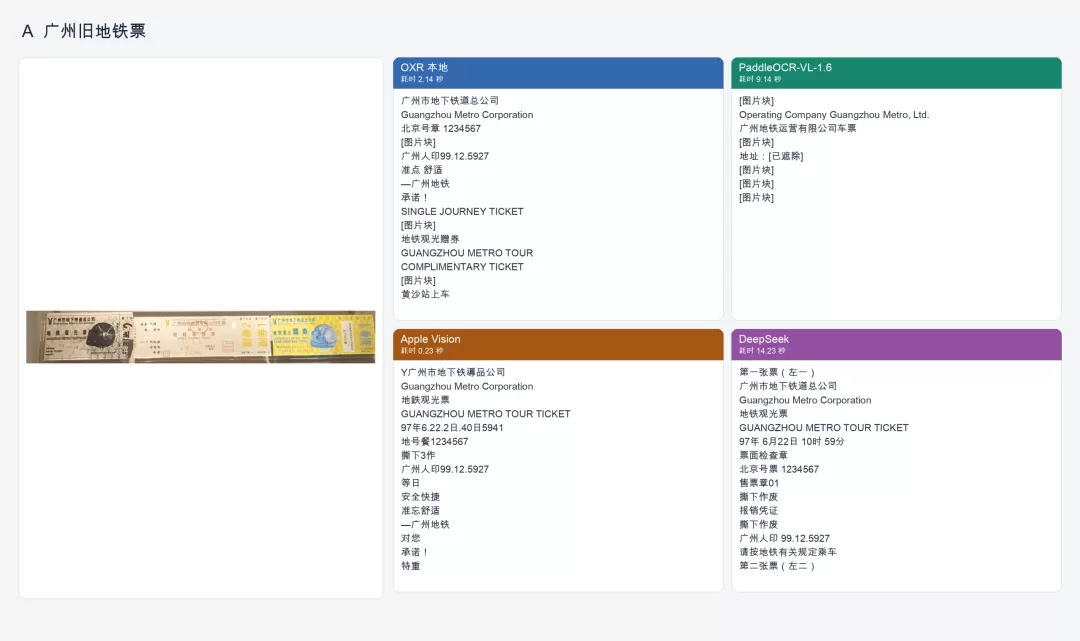1080x641 pixels.
Task: Click Operating Company Guangzhou Metro, Ltd. line
Action: 834,115
